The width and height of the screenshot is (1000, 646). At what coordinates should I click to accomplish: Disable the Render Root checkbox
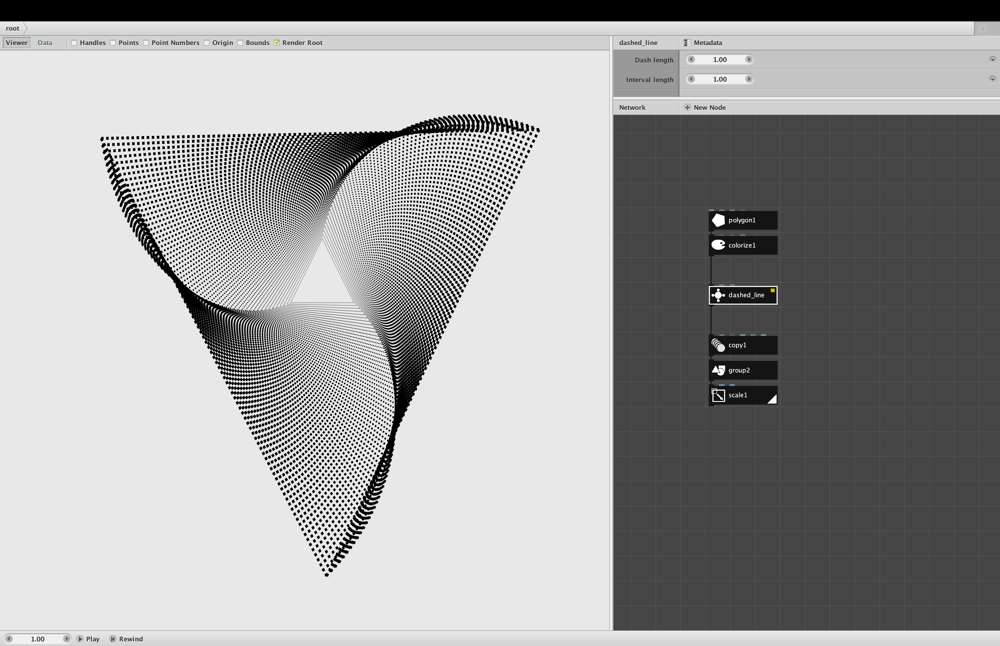coord(277,43)
